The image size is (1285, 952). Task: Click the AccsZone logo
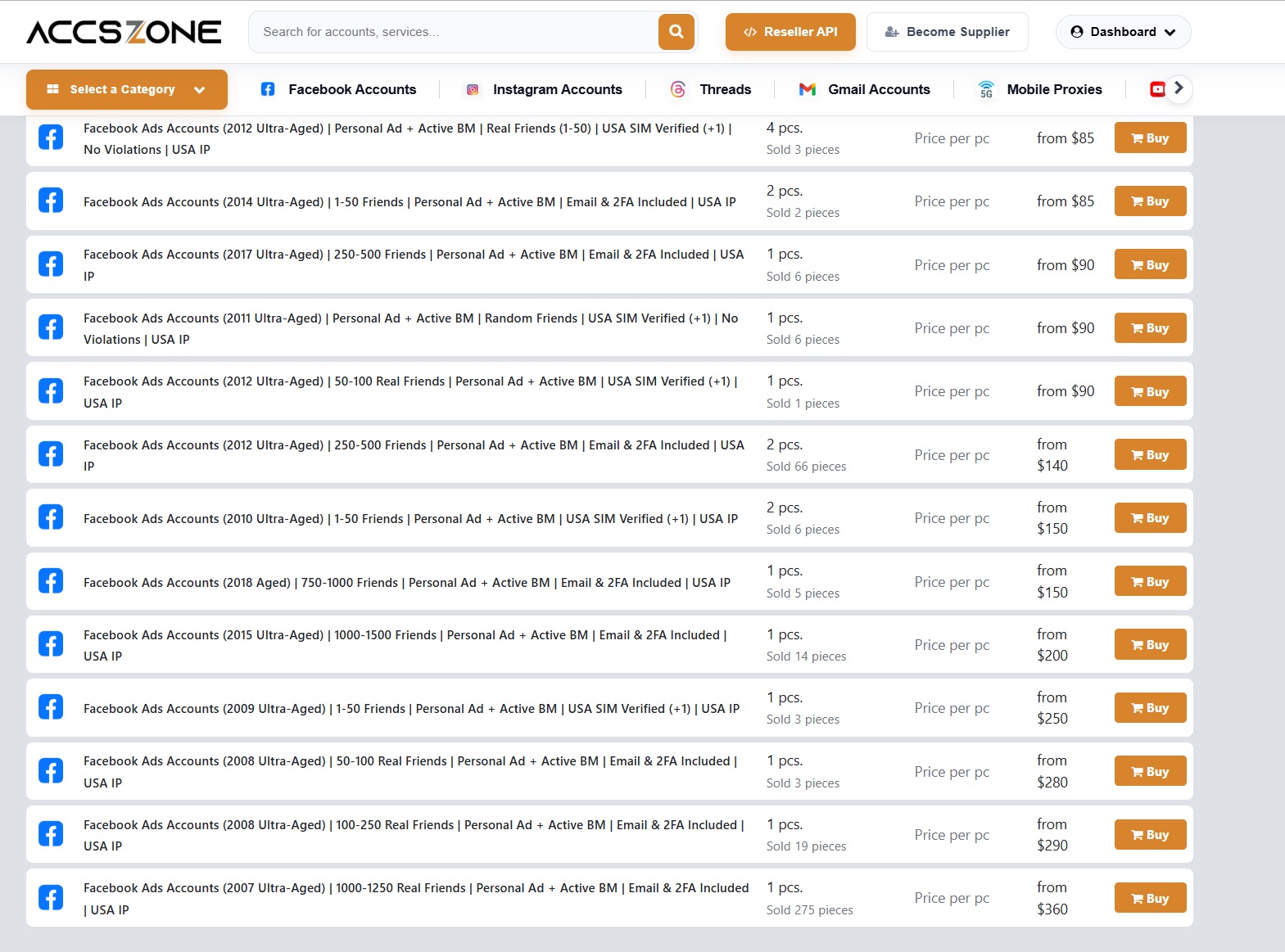124,32
